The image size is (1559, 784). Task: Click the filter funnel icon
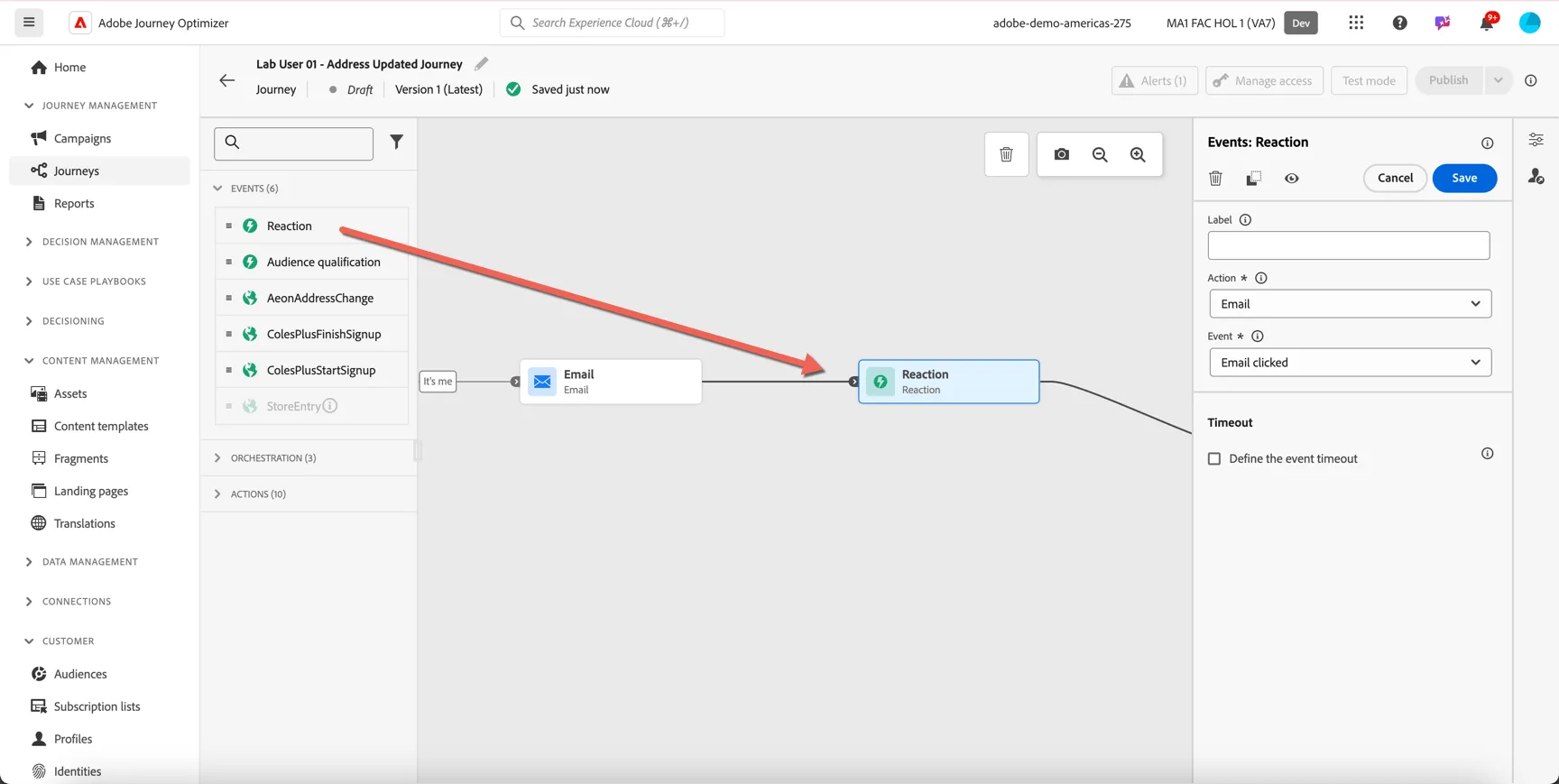coord(396,142)
